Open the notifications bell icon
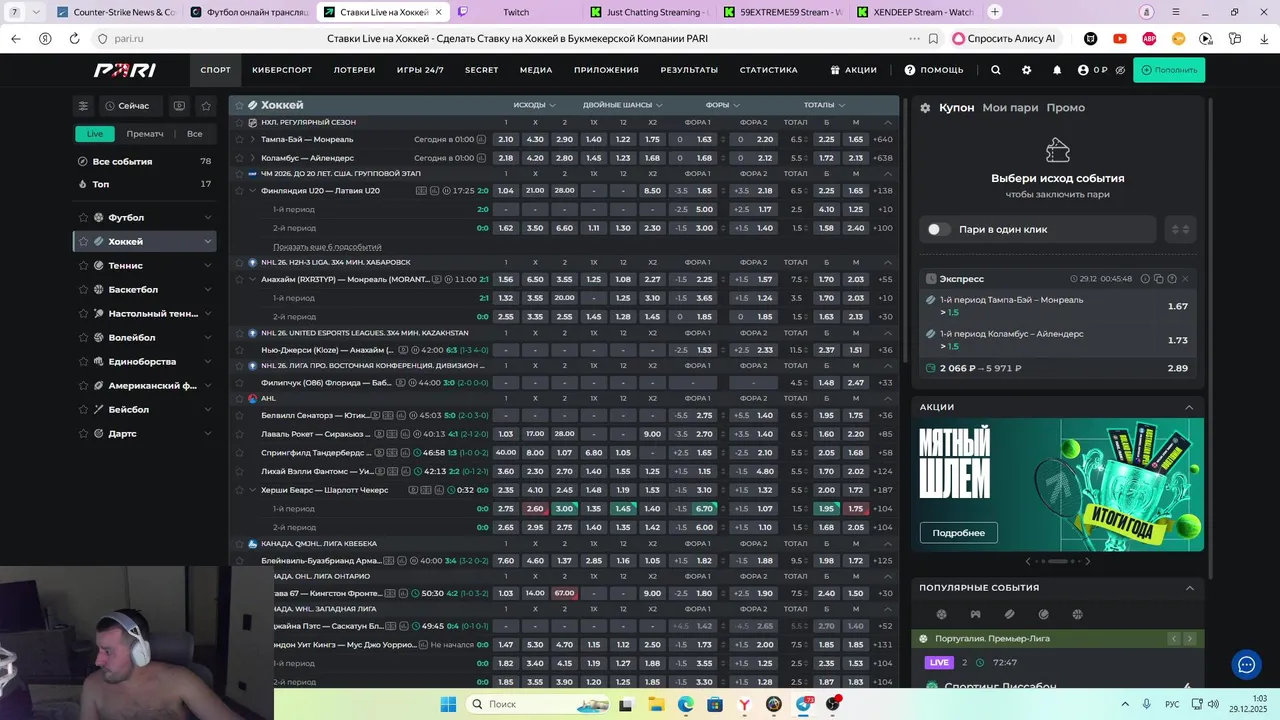This screenshot has height=720, width=1280. coord(1057,70)
